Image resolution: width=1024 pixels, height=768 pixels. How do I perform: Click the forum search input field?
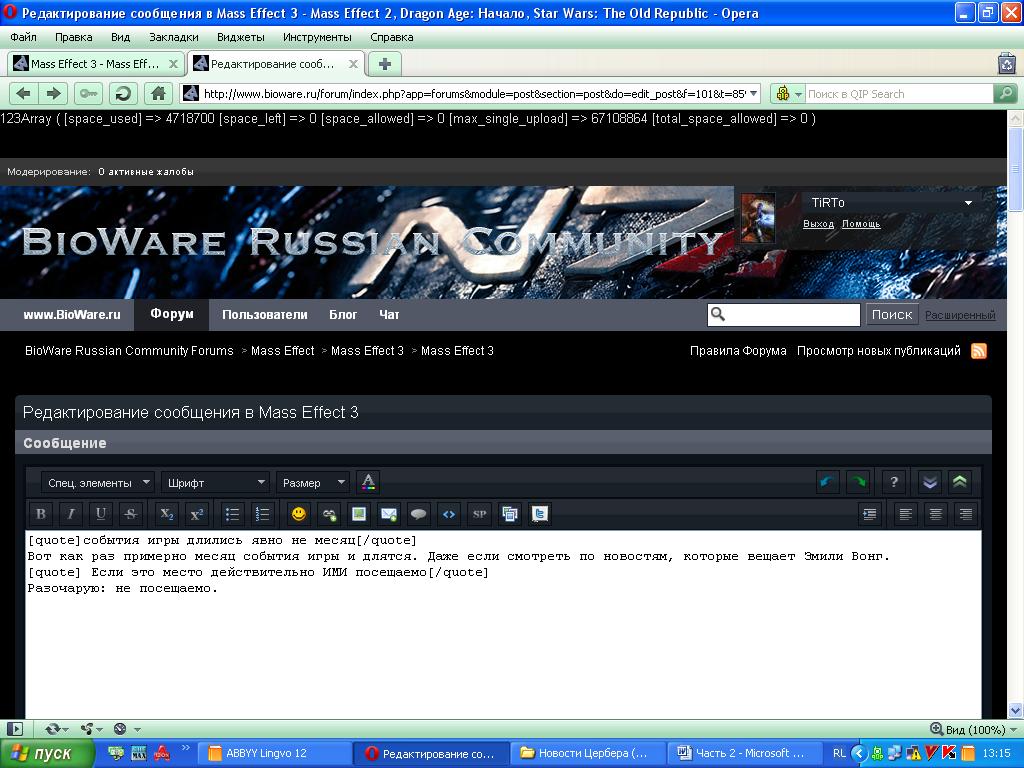point(784,315)
